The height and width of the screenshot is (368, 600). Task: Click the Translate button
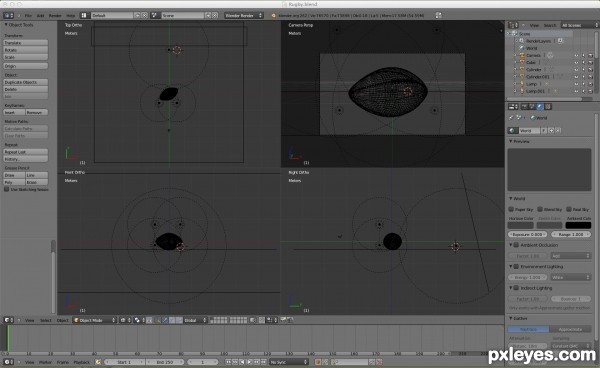click(x=26, y=42)
